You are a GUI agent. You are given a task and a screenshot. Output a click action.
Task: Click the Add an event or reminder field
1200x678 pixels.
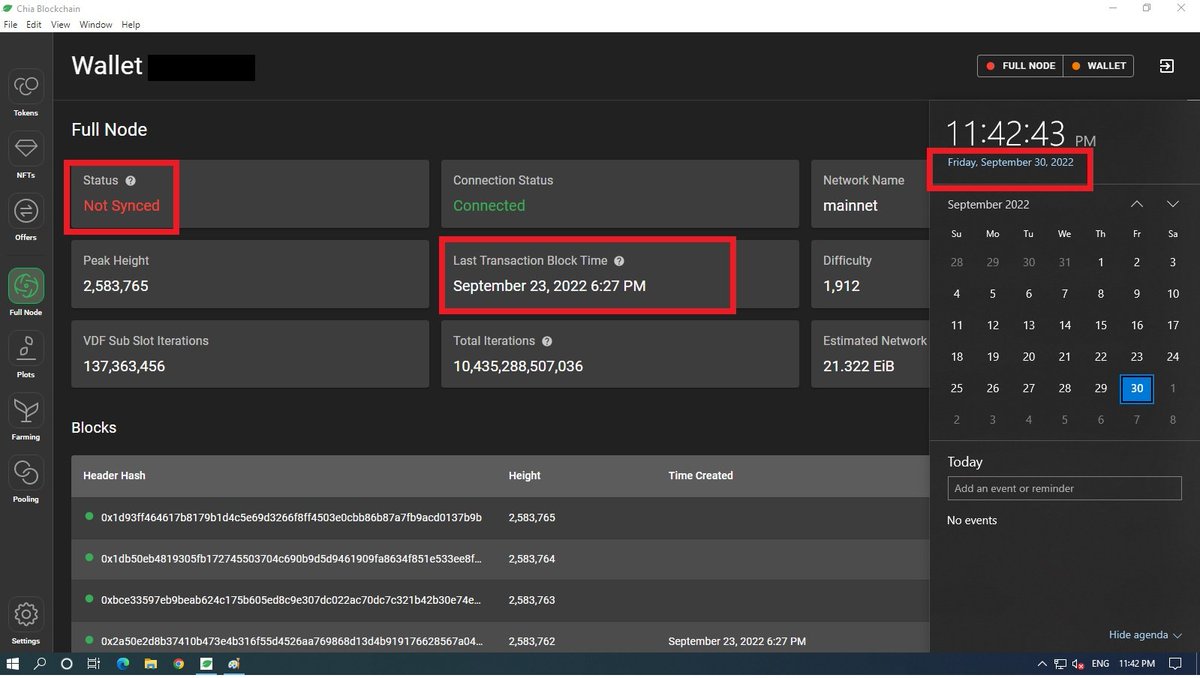1064,488
